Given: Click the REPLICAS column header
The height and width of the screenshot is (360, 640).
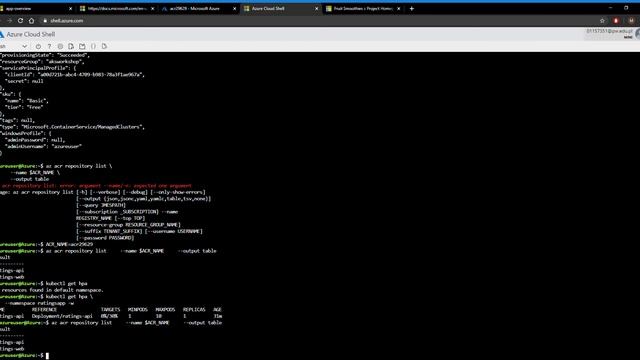Looking at the screenshot, I should pyautogui.click(x=194, y=310).
